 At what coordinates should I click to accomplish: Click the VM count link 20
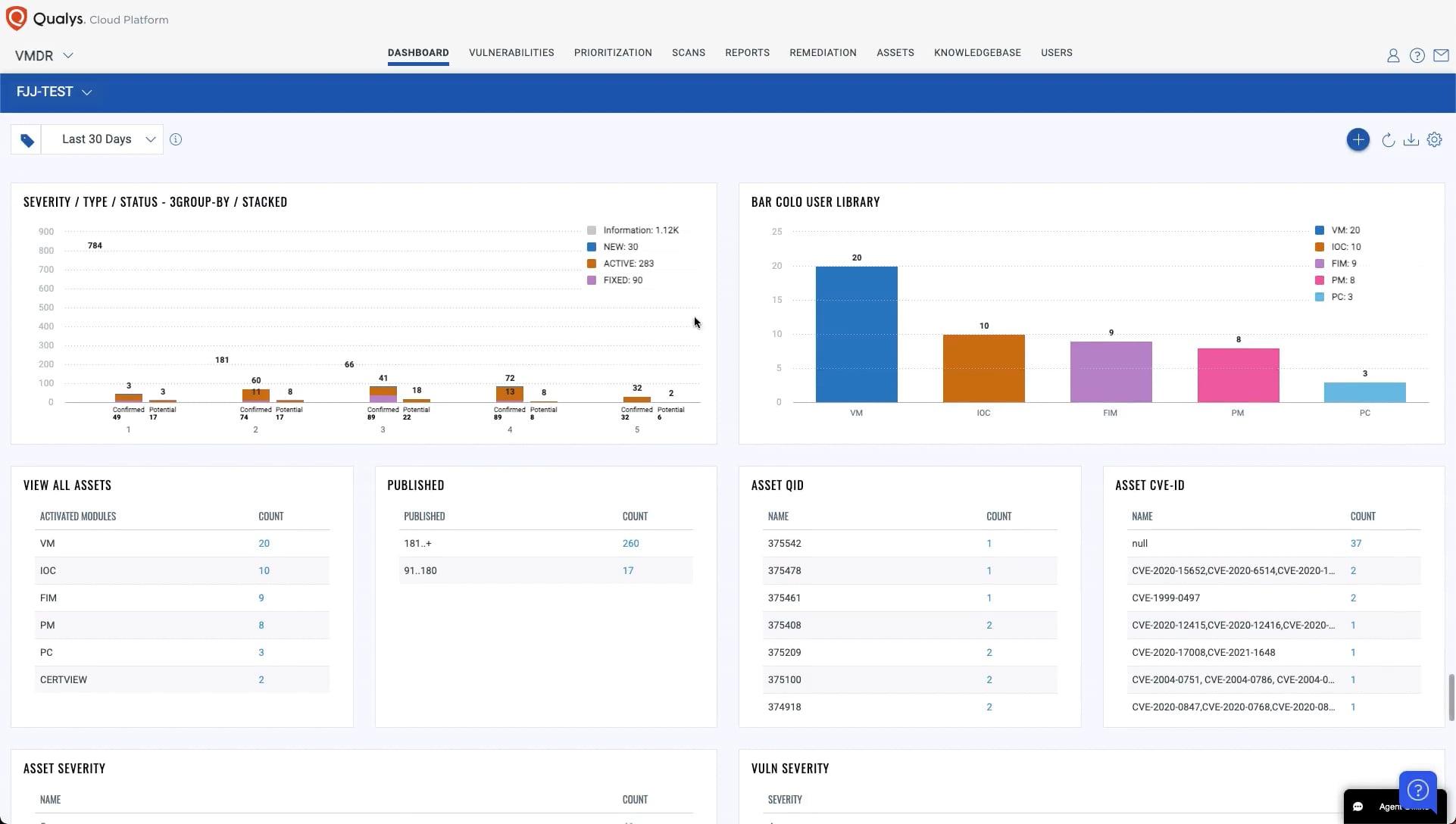tap(264, 544)
